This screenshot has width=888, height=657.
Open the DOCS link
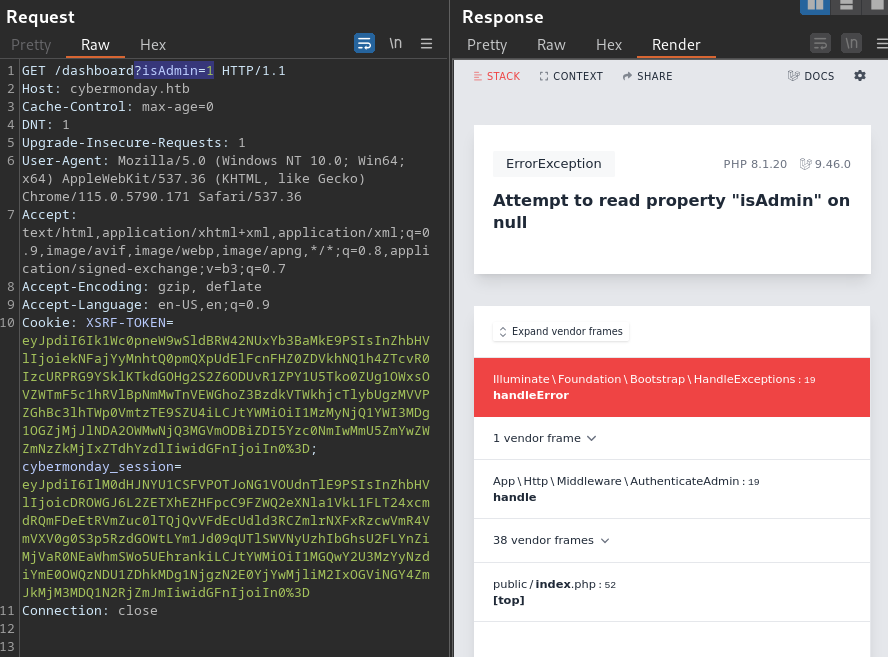tap(810, 76)
